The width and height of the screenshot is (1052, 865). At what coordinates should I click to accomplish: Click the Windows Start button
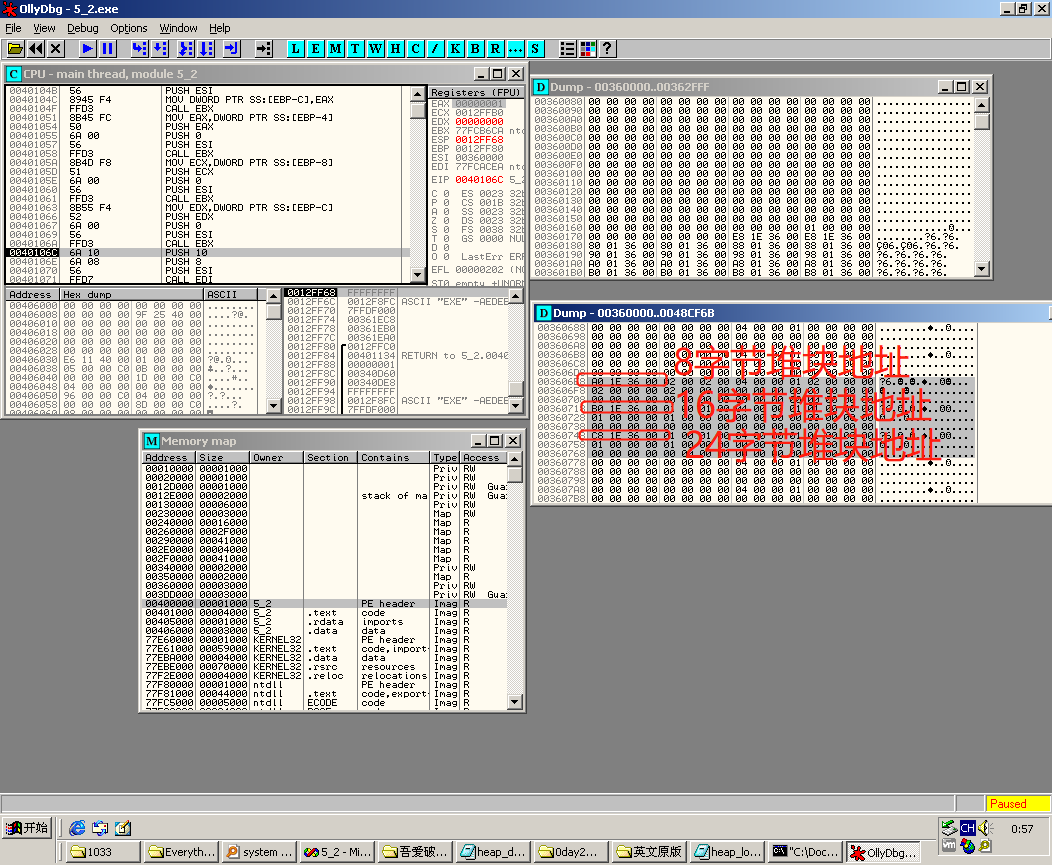tap(27, 828)
